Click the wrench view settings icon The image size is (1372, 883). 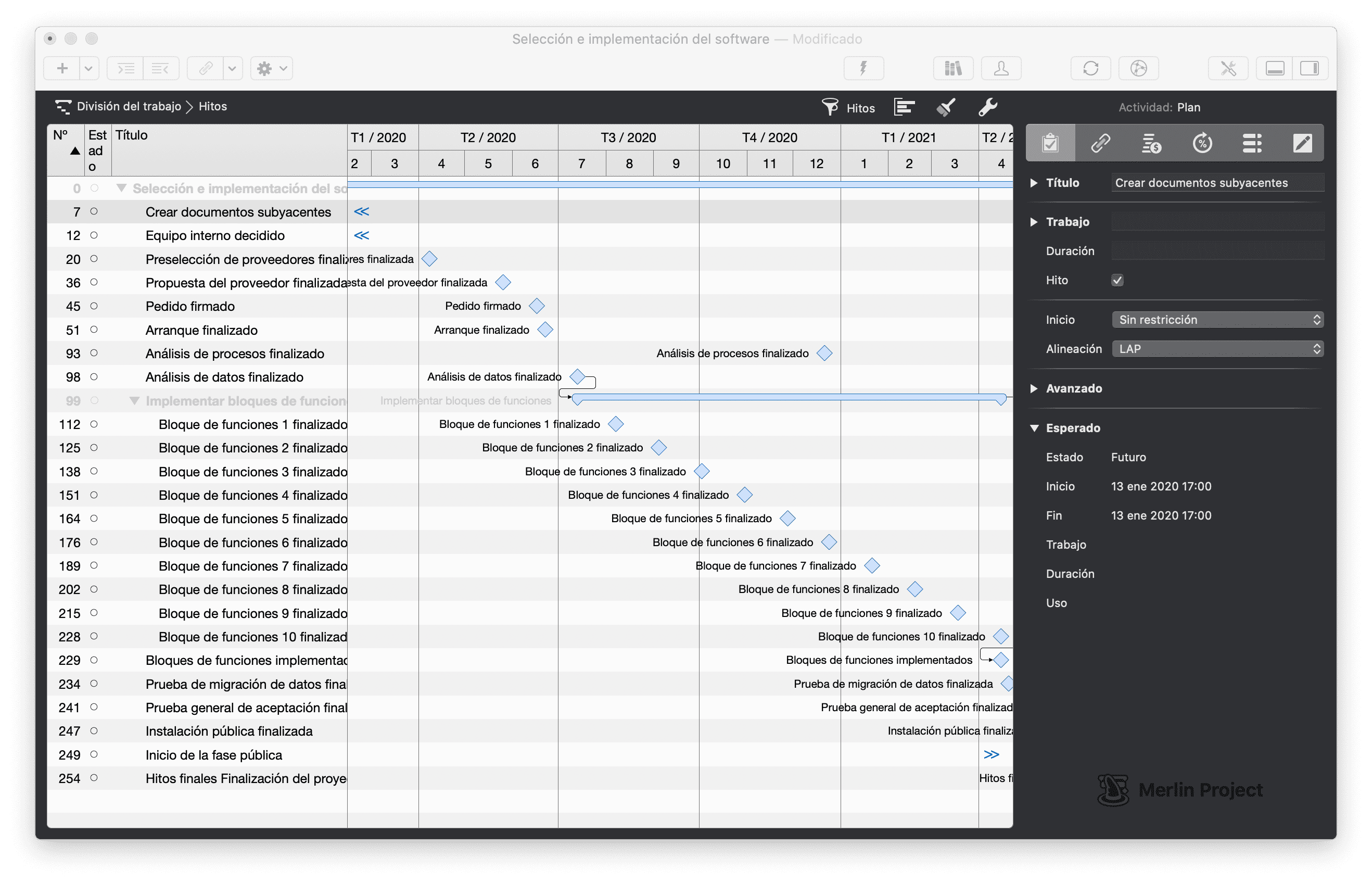987,107
